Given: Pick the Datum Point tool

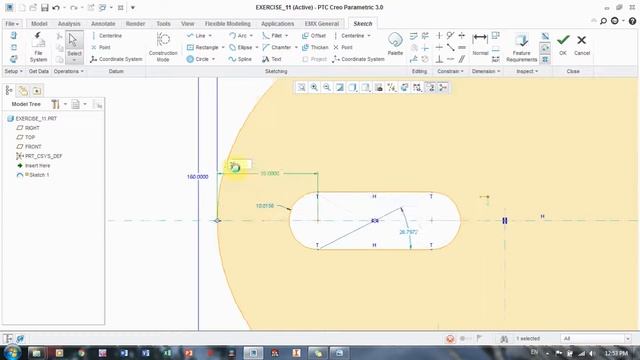Looking at the screenshot, I should [x=101, y=47].
